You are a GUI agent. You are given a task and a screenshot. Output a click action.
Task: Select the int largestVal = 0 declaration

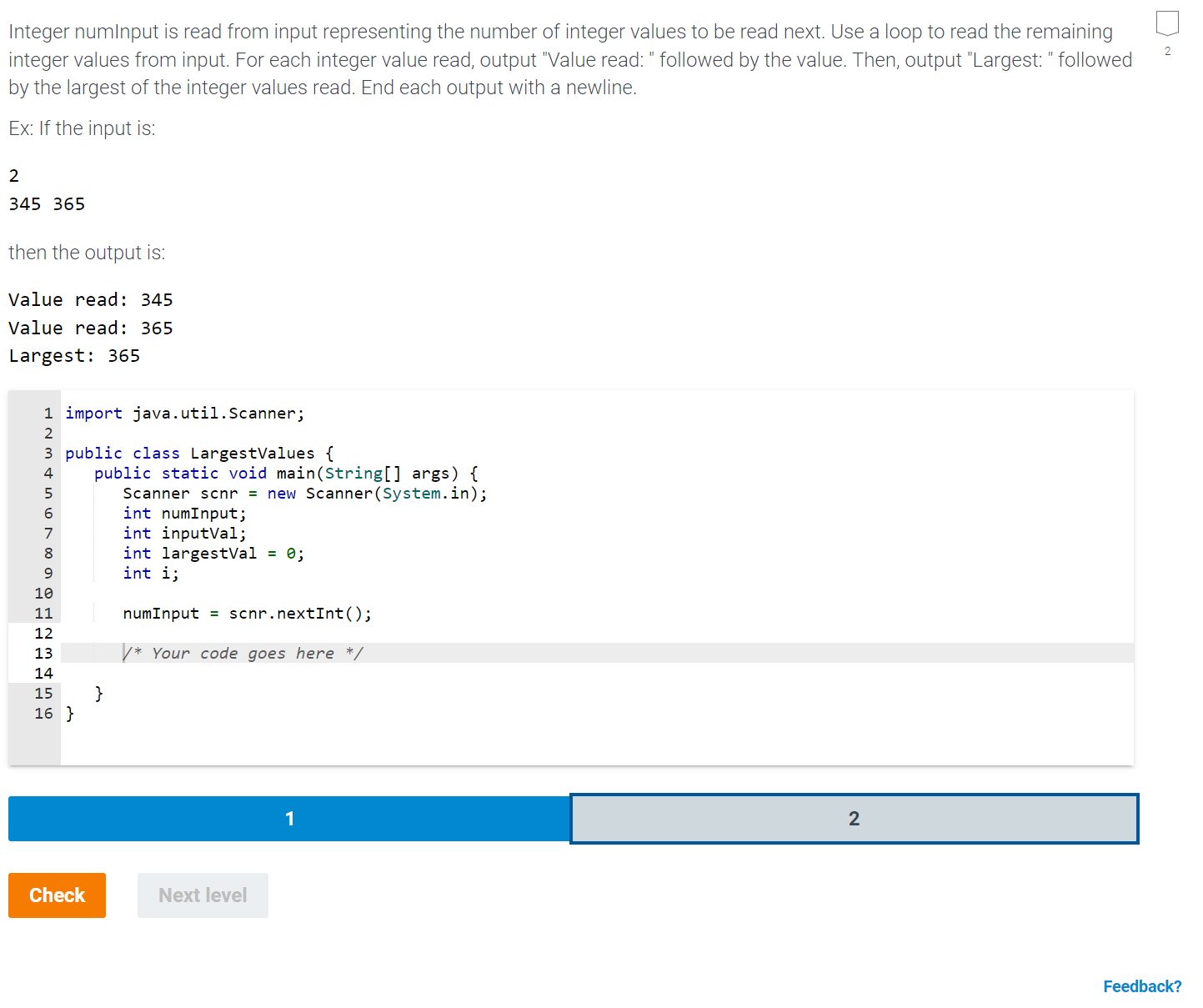tap(213, 553)
